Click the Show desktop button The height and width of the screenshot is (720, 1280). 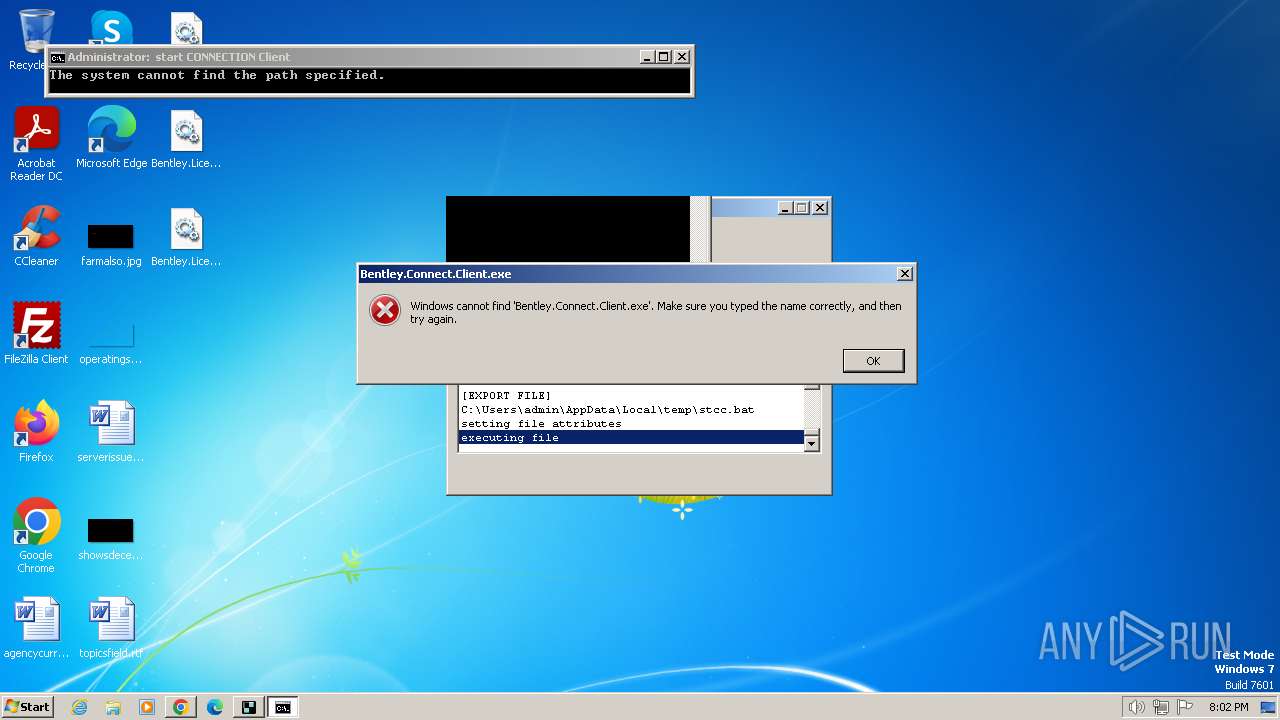coord(1269,707)
